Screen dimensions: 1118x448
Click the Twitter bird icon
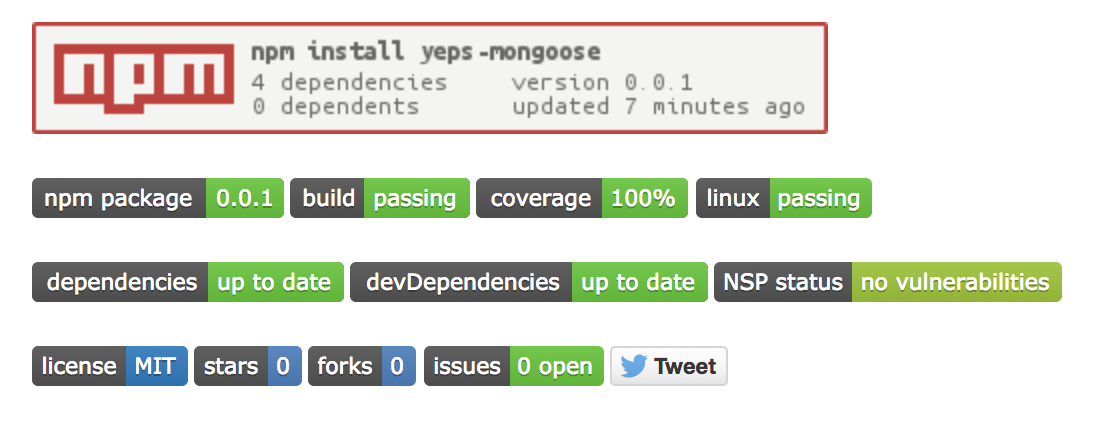[633, 366]
